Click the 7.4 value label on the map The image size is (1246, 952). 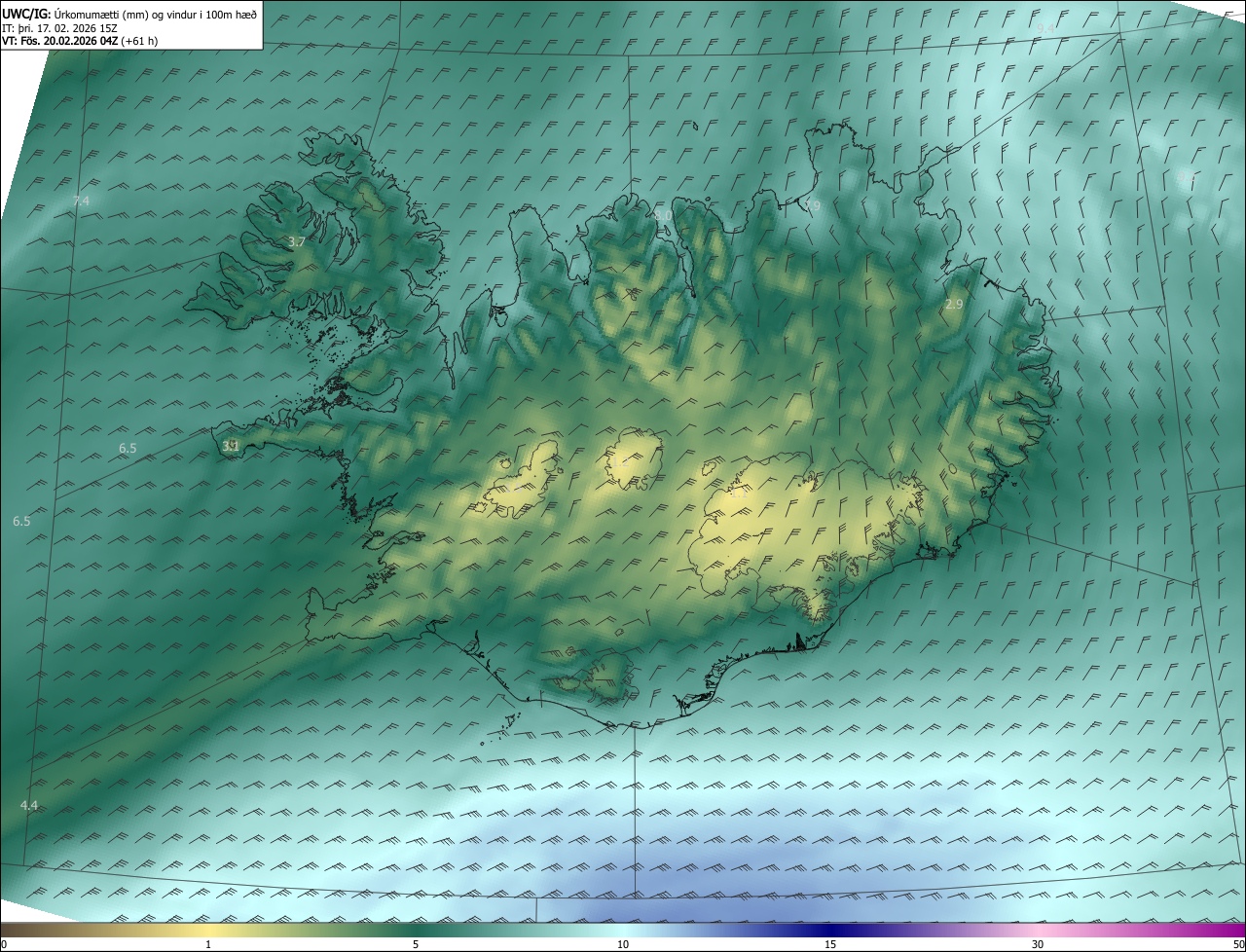click(x=82, y=201)
